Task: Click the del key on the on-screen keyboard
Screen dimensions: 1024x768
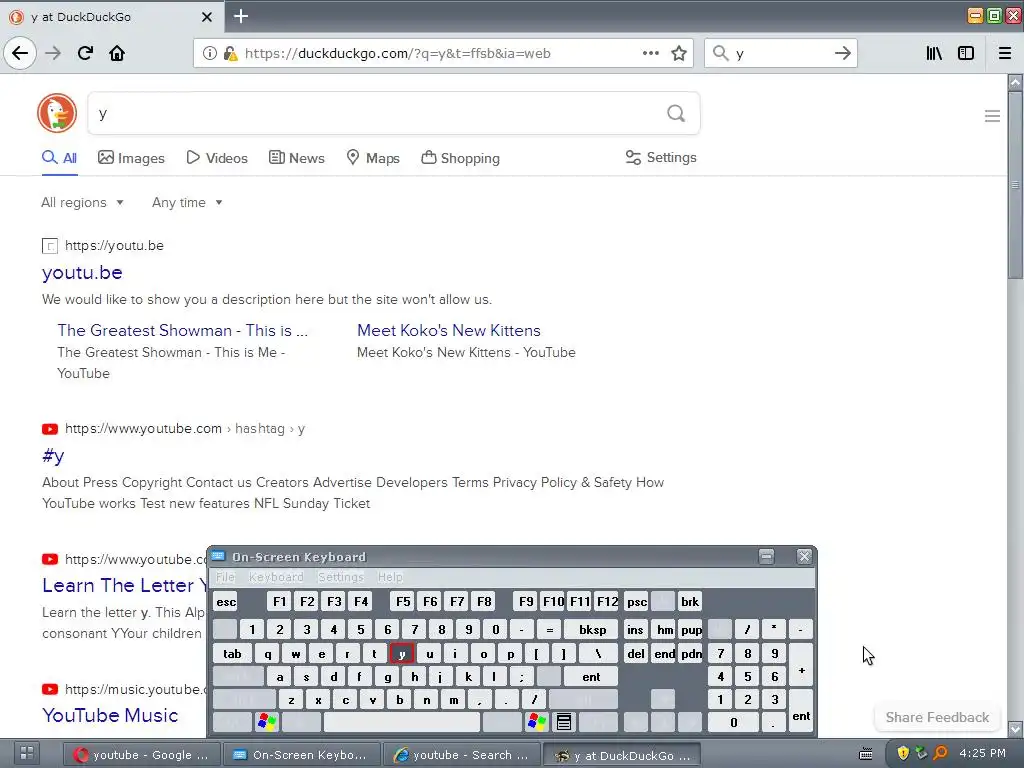Action: pyautogui.click(x=635, y=654)
